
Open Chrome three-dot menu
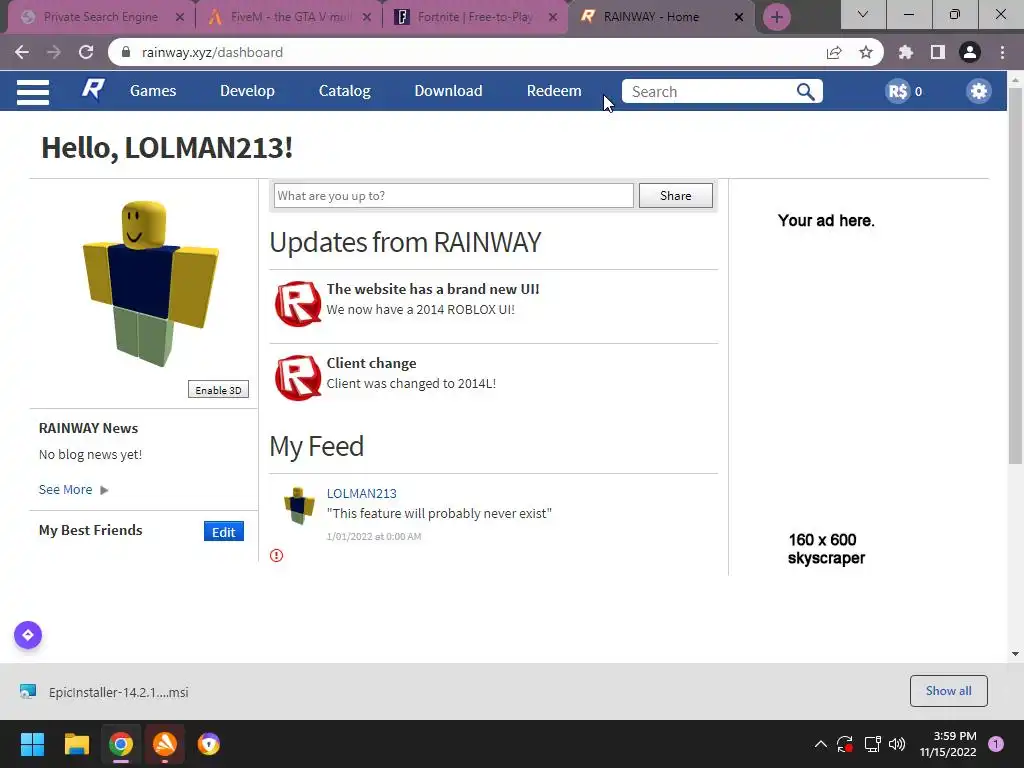coord(1002,52)
